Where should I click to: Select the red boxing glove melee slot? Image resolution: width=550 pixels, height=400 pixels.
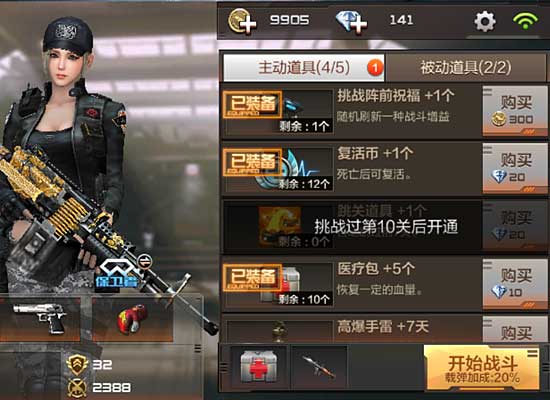[x=133, y=319]
